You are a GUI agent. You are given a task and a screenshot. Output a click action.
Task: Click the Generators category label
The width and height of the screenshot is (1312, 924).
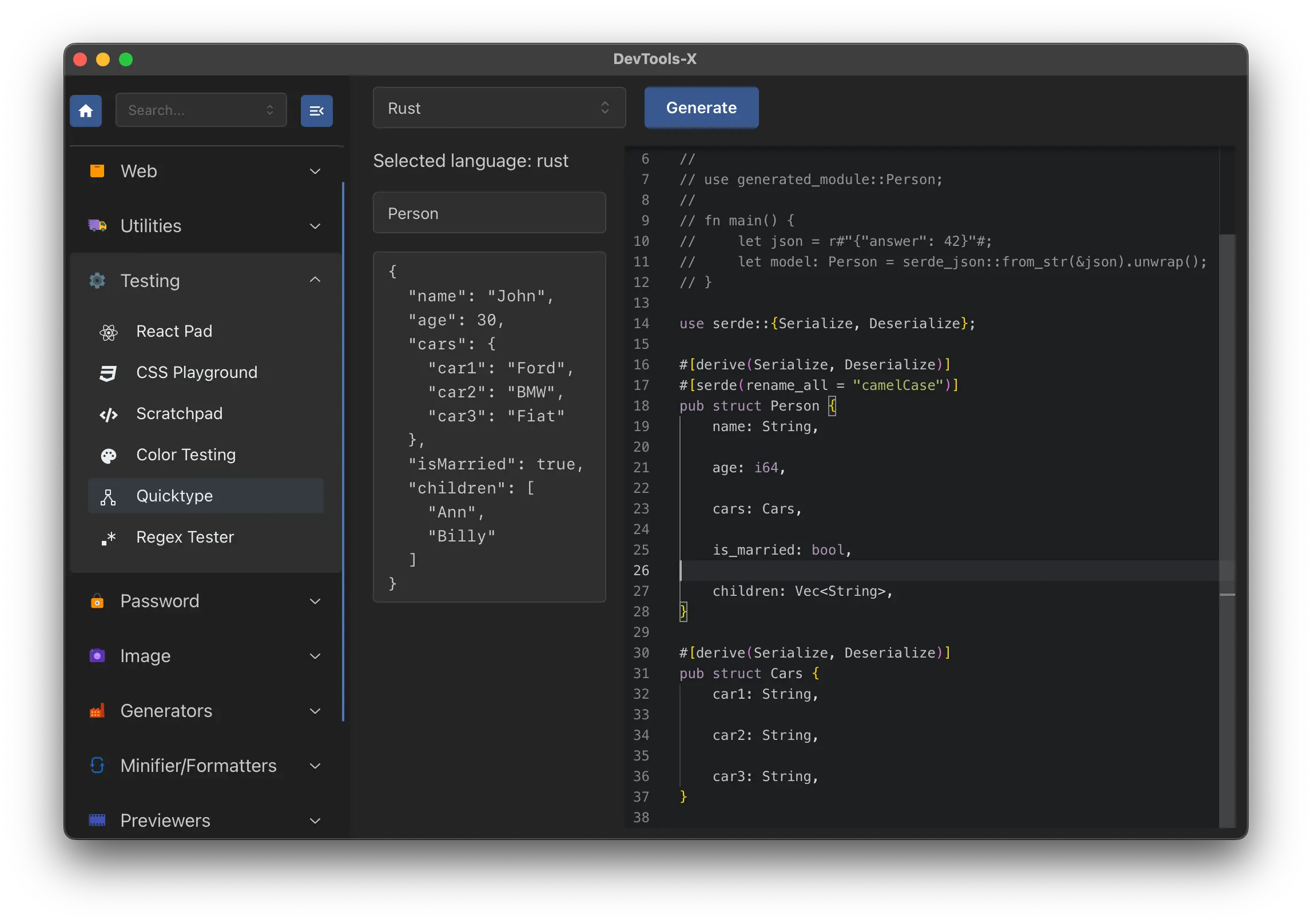click(166, 711)
